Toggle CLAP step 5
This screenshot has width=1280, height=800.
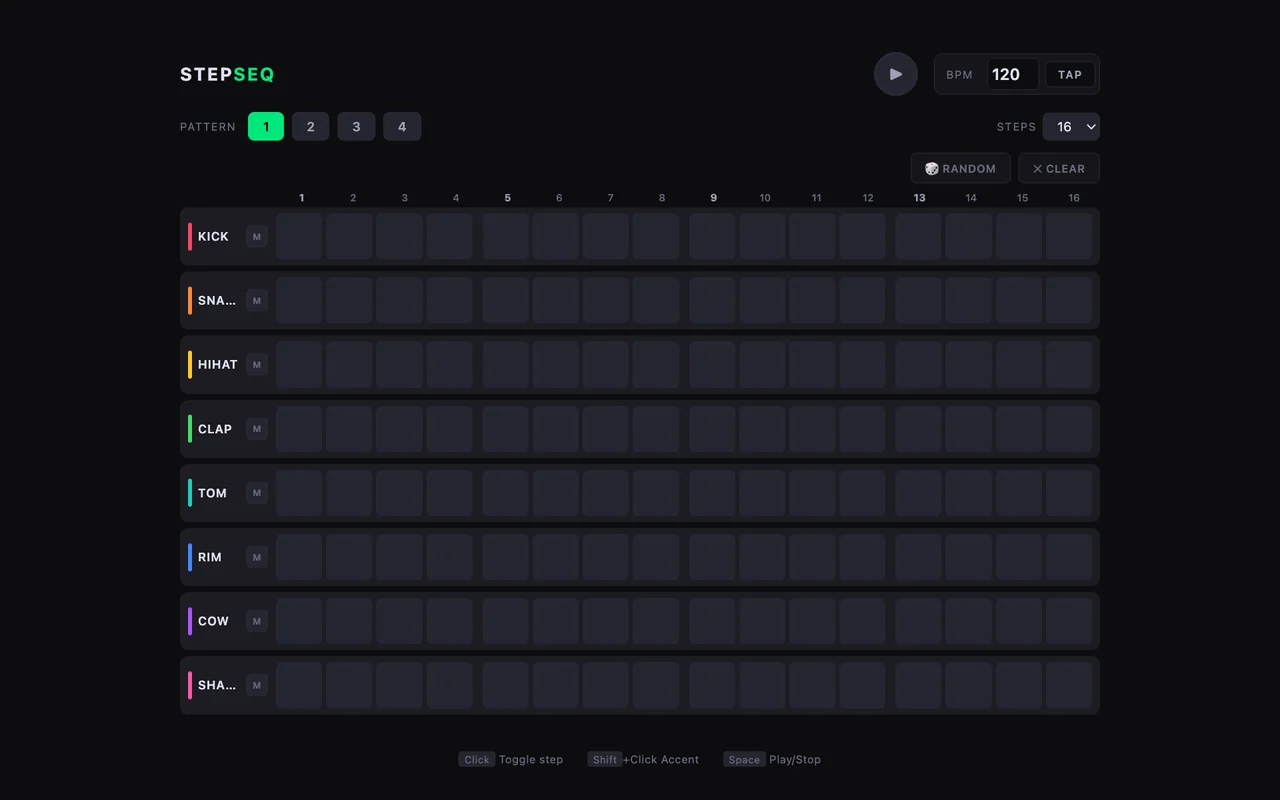[506, 429]
